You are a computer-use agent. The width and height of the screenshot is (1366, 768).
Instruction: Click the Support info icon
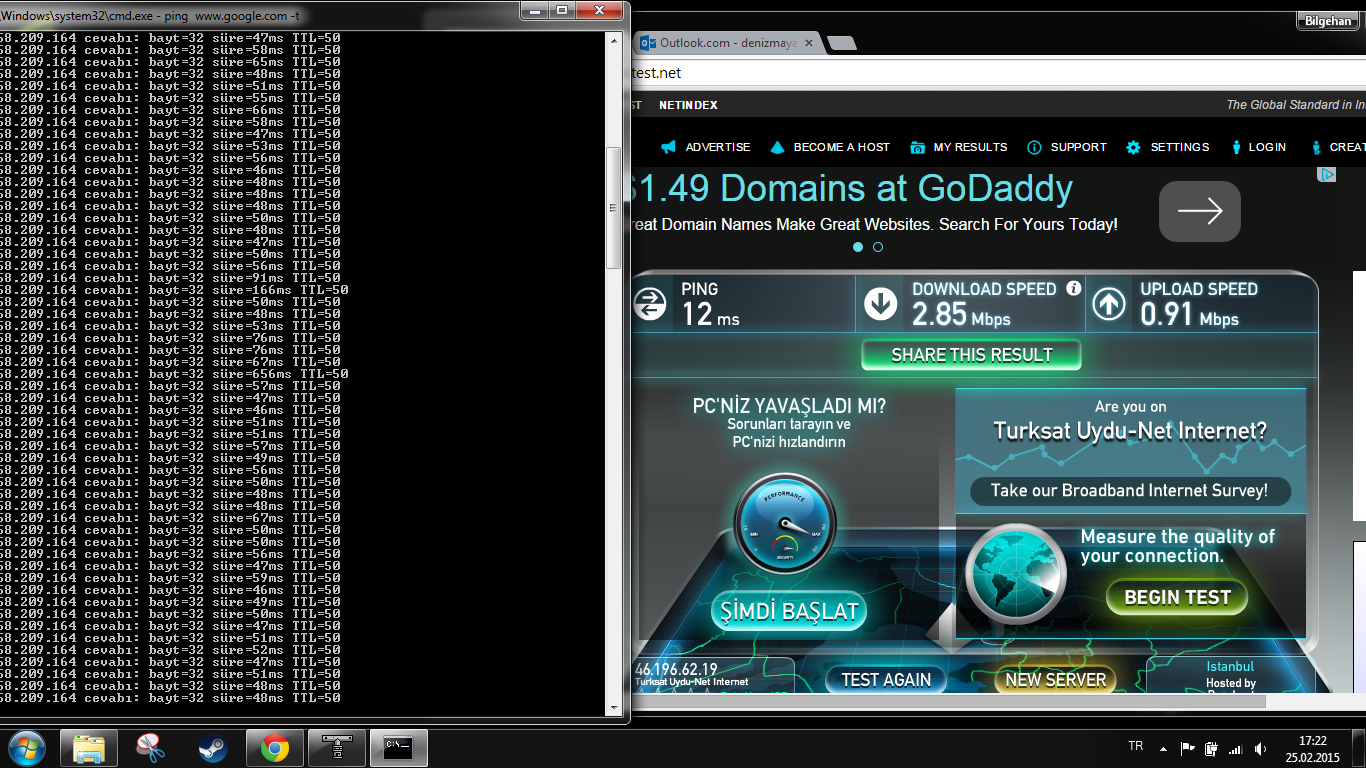pos(1034,147)
